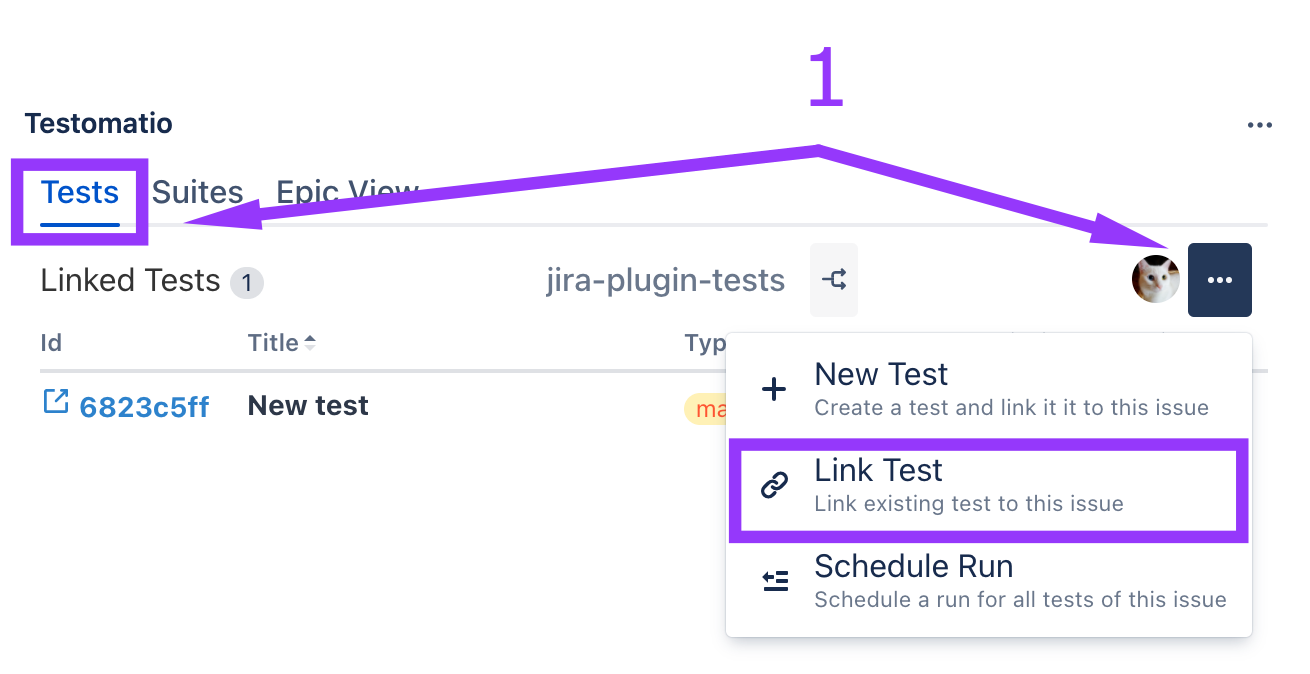The width and height of the screenshot is (1310, 674).
Task: Click the cat avatar picture
Action: (1155, 279)
